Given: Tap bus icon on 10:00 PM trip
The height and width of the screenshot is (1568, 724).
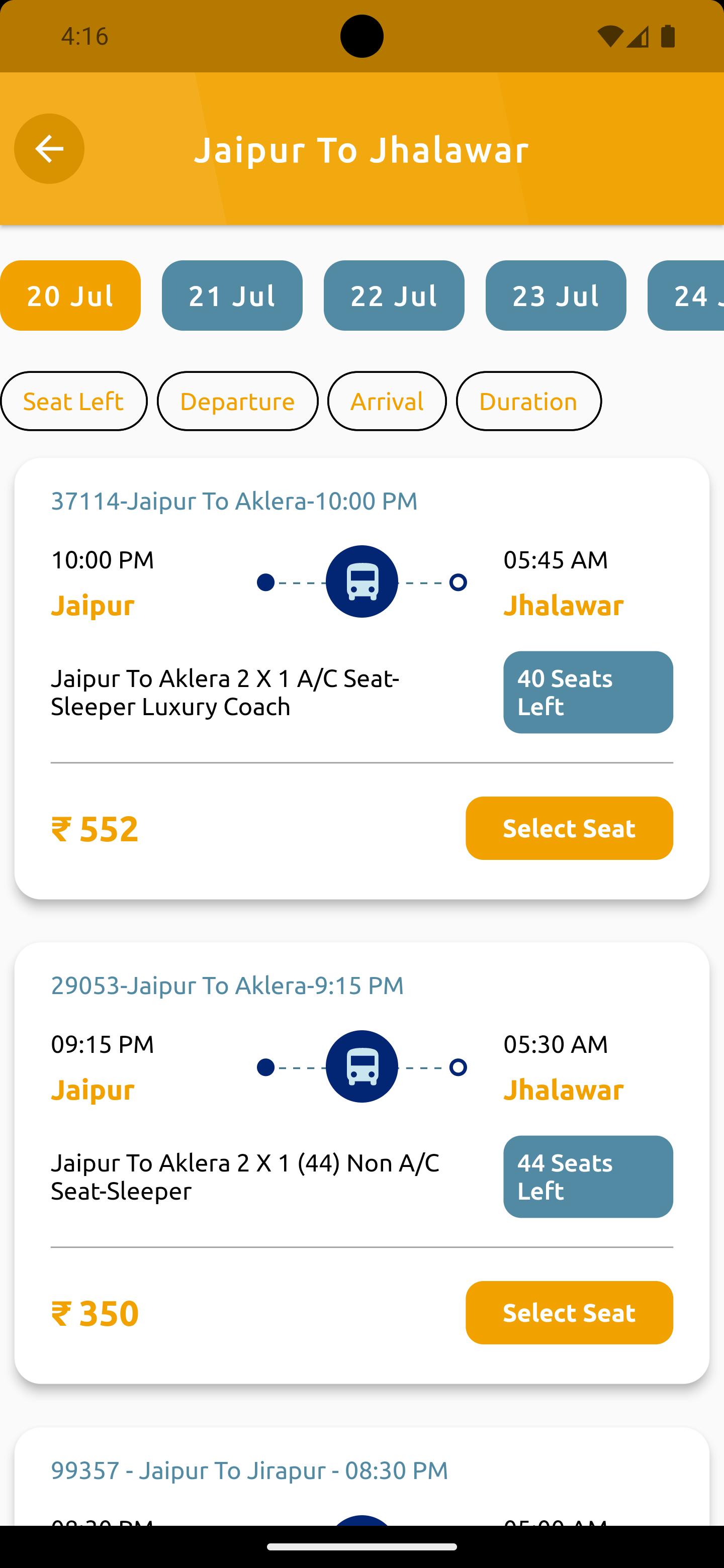Looking at the screenshot, I should [x=361, y=581].
